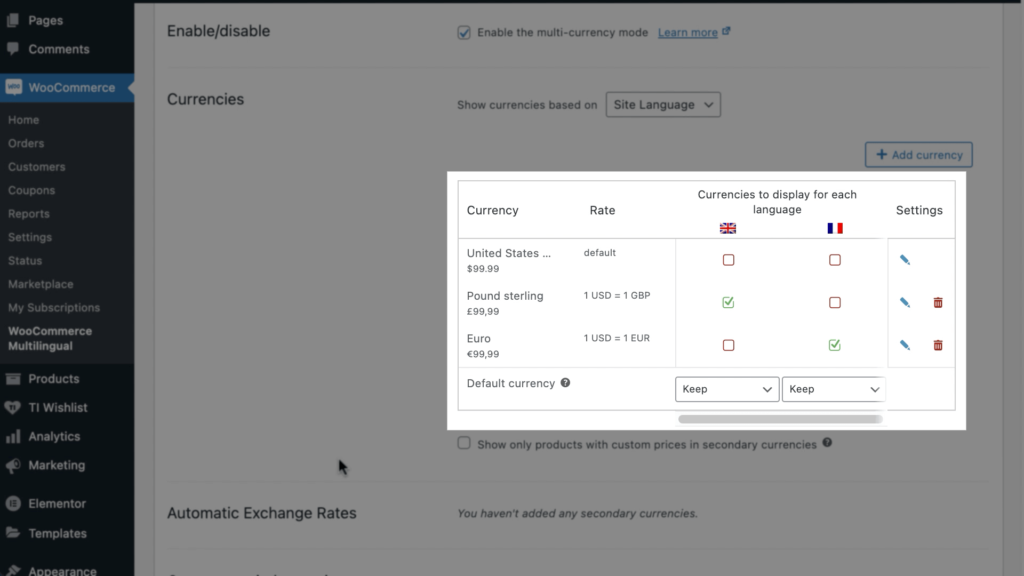This screenshot has width=1024, height=576.
Task: Toggle Enable the multi-currency mode checkbox
Action: (464, 33)
